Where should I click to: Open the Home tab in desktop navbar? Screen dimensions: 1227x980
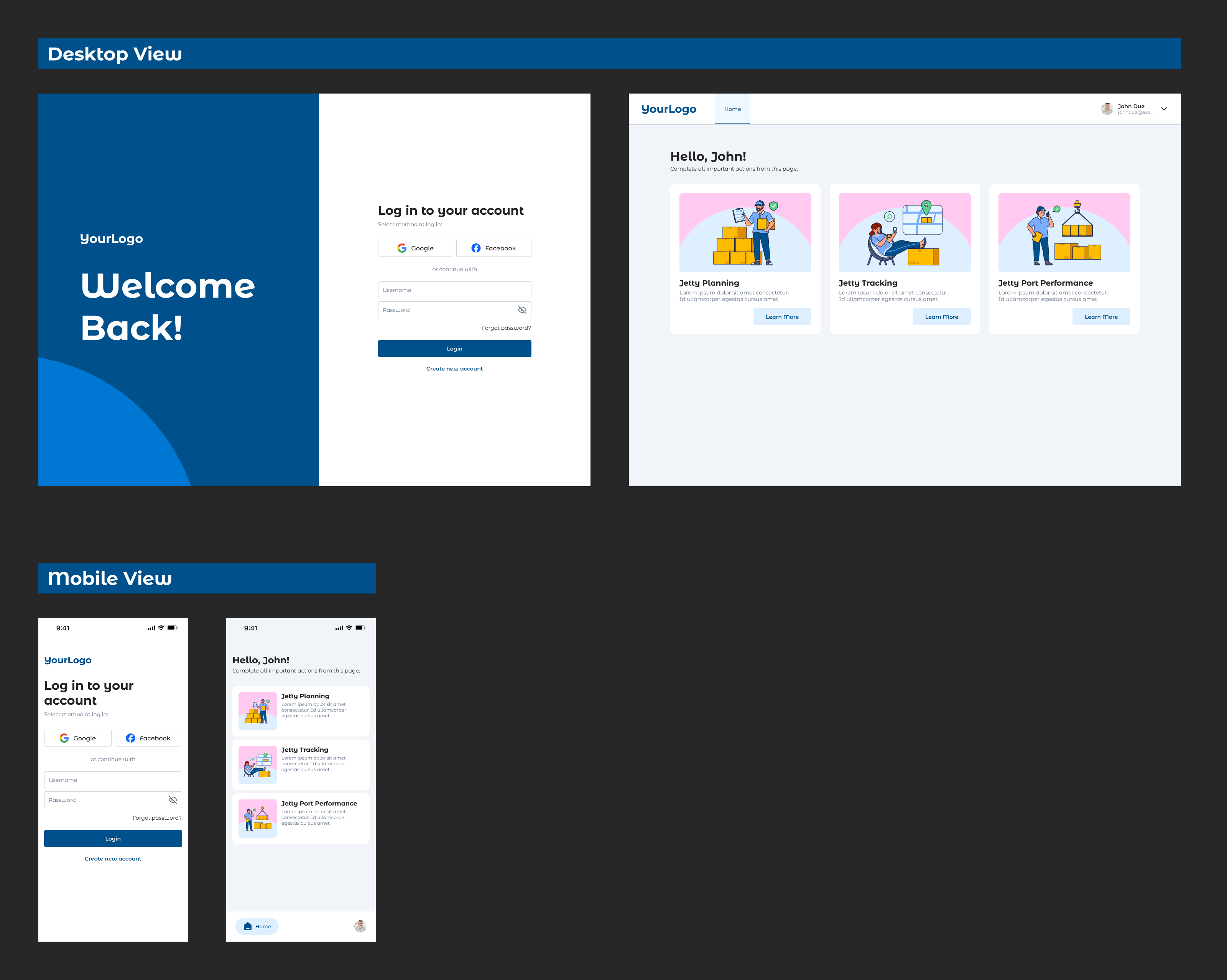(732, 109)
